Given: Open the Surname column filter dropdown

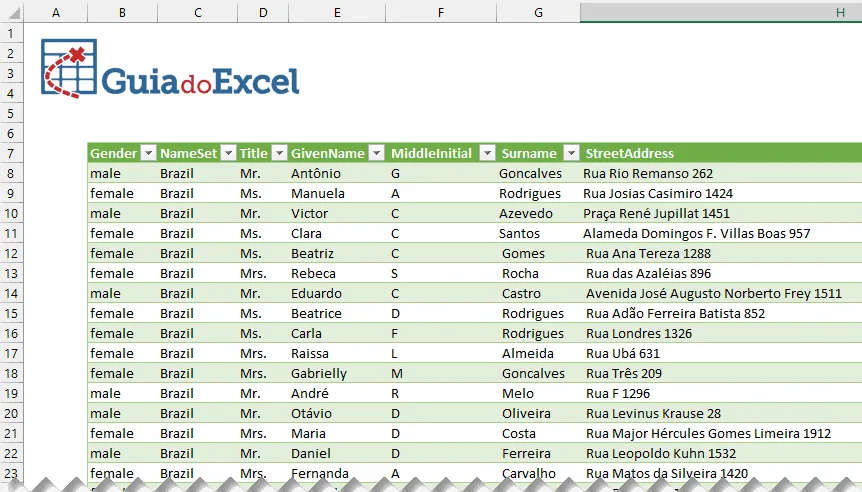Looking at the screenshot, I should 572,153.
